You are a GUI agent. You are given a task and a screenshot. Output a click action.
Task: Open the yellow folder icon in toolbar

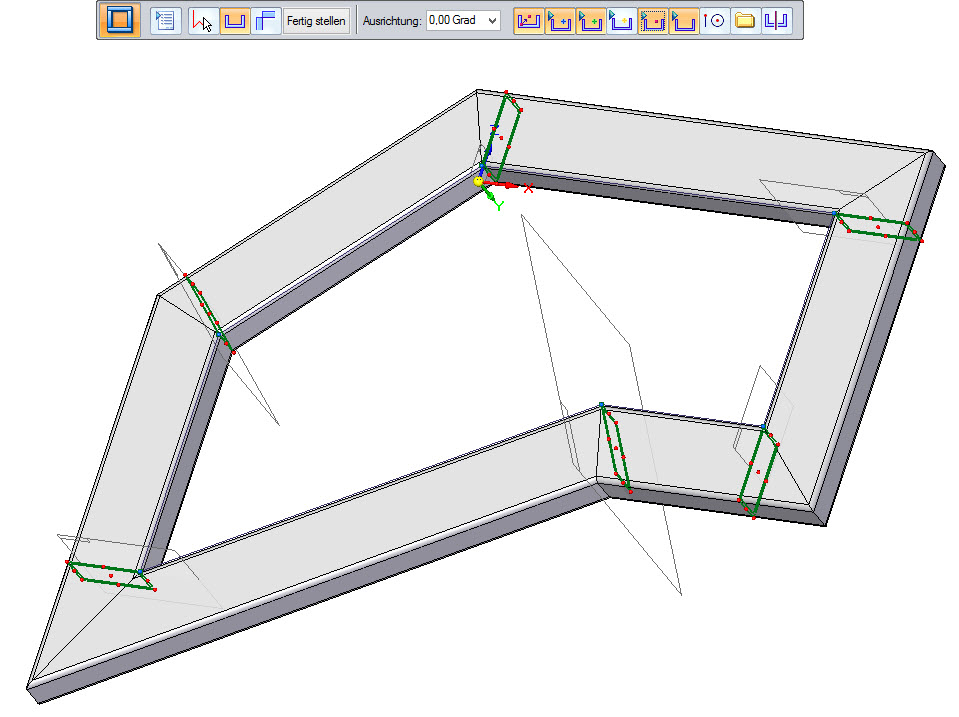click(745, 20)
